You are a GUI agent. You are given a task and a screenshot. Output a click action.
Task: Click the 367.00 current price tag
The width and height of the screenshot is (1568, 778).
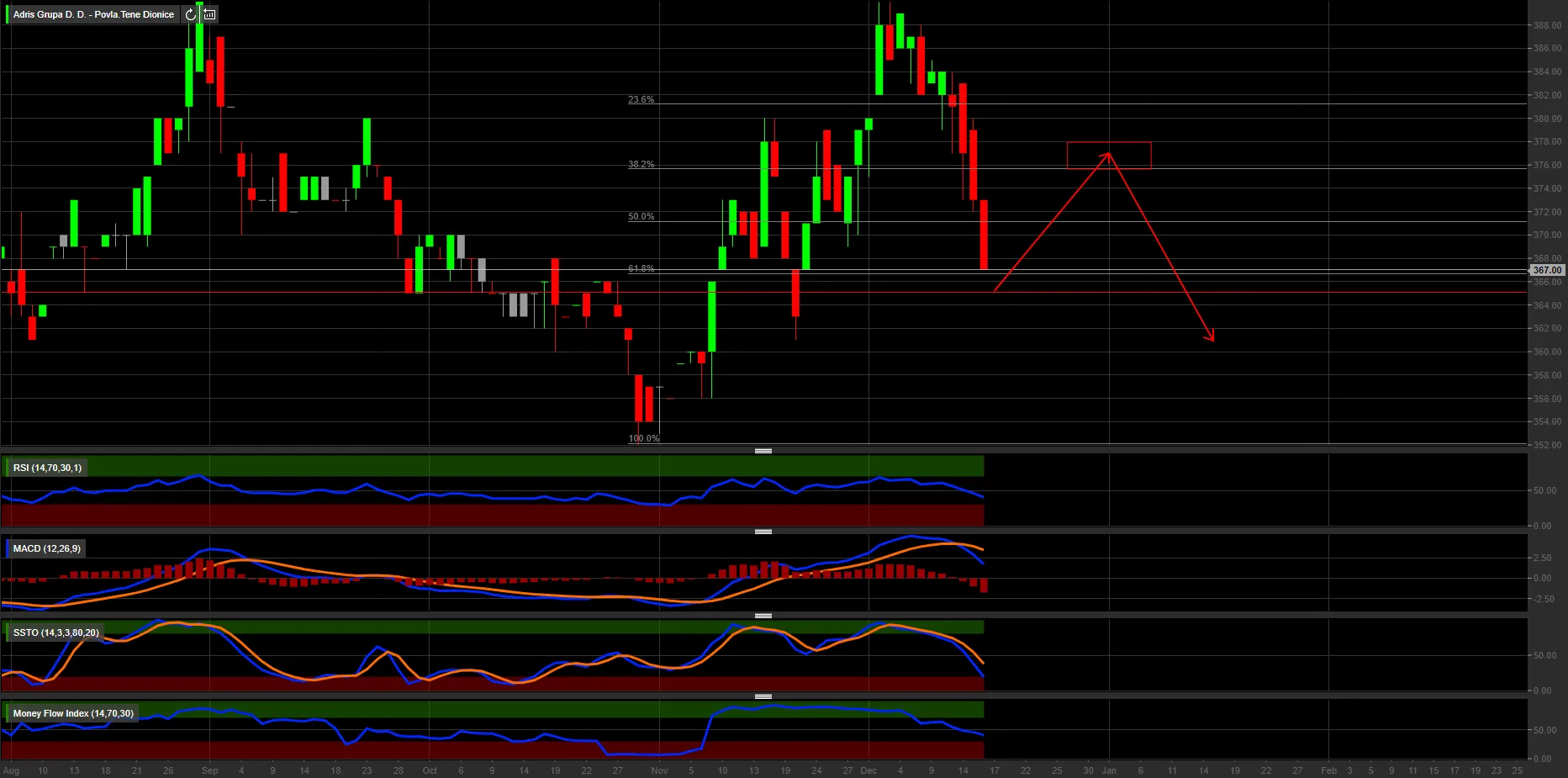click(x=1546, y=270)
